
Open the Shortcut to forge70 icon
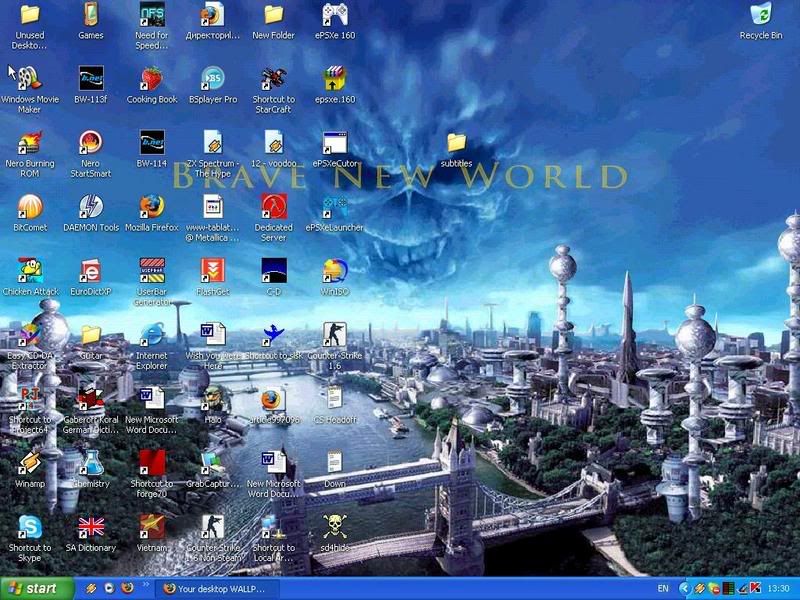pyautogui.click(x=152, y=463)
